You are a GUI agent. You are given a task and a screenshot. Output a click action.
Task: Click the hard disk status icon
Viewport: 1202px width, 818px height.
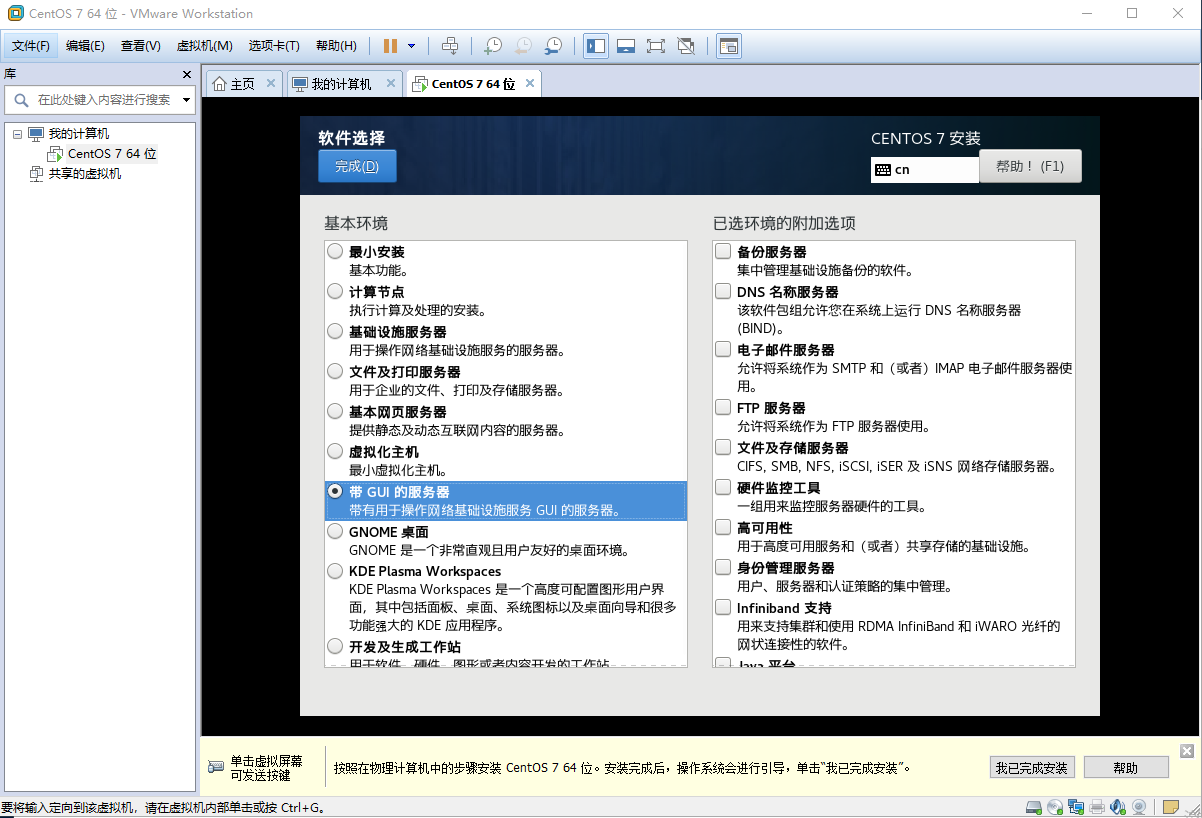(1035, 807)
